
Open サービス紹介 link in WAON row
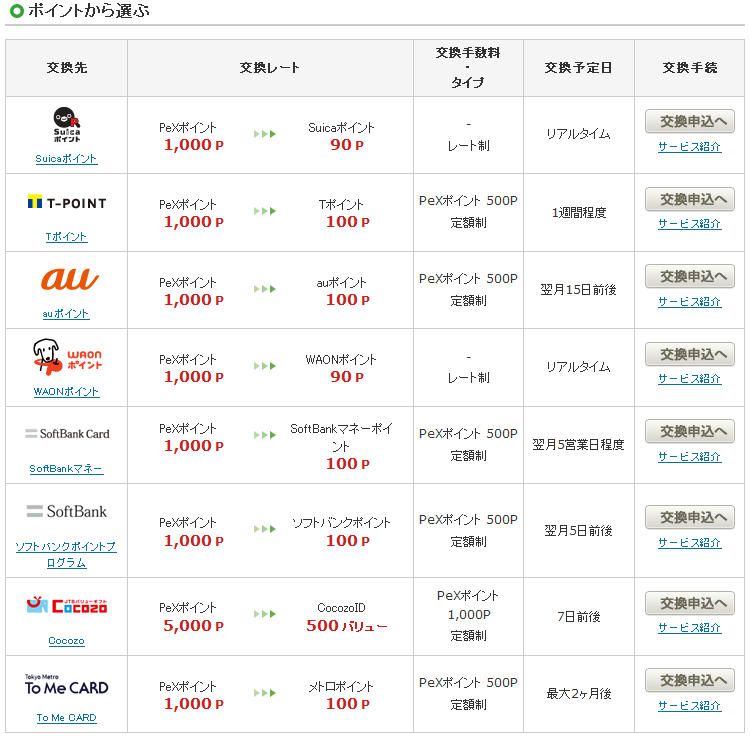pyautogui.click(x=689, y=379)
